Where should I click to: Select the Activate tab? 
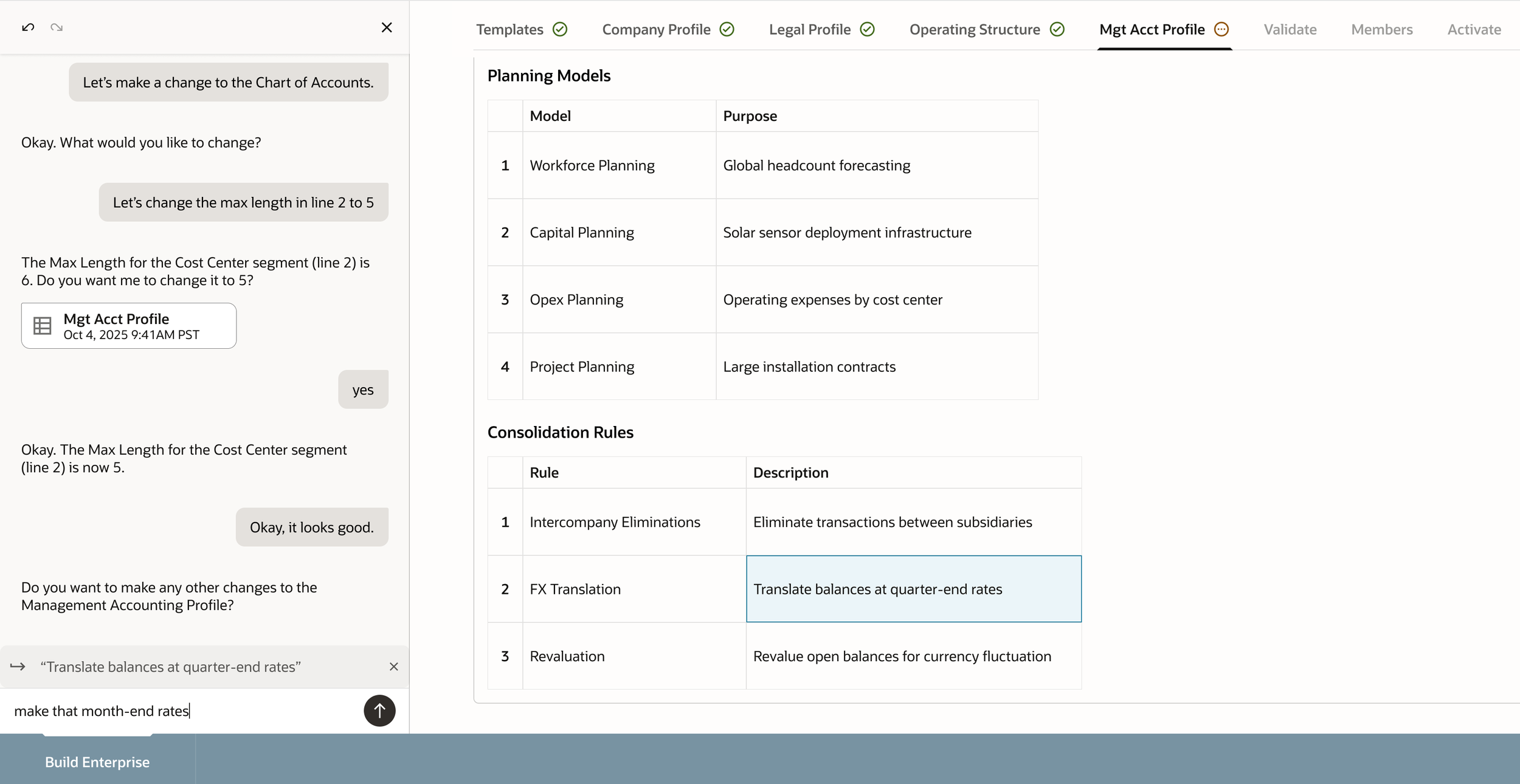(1474, 29)
